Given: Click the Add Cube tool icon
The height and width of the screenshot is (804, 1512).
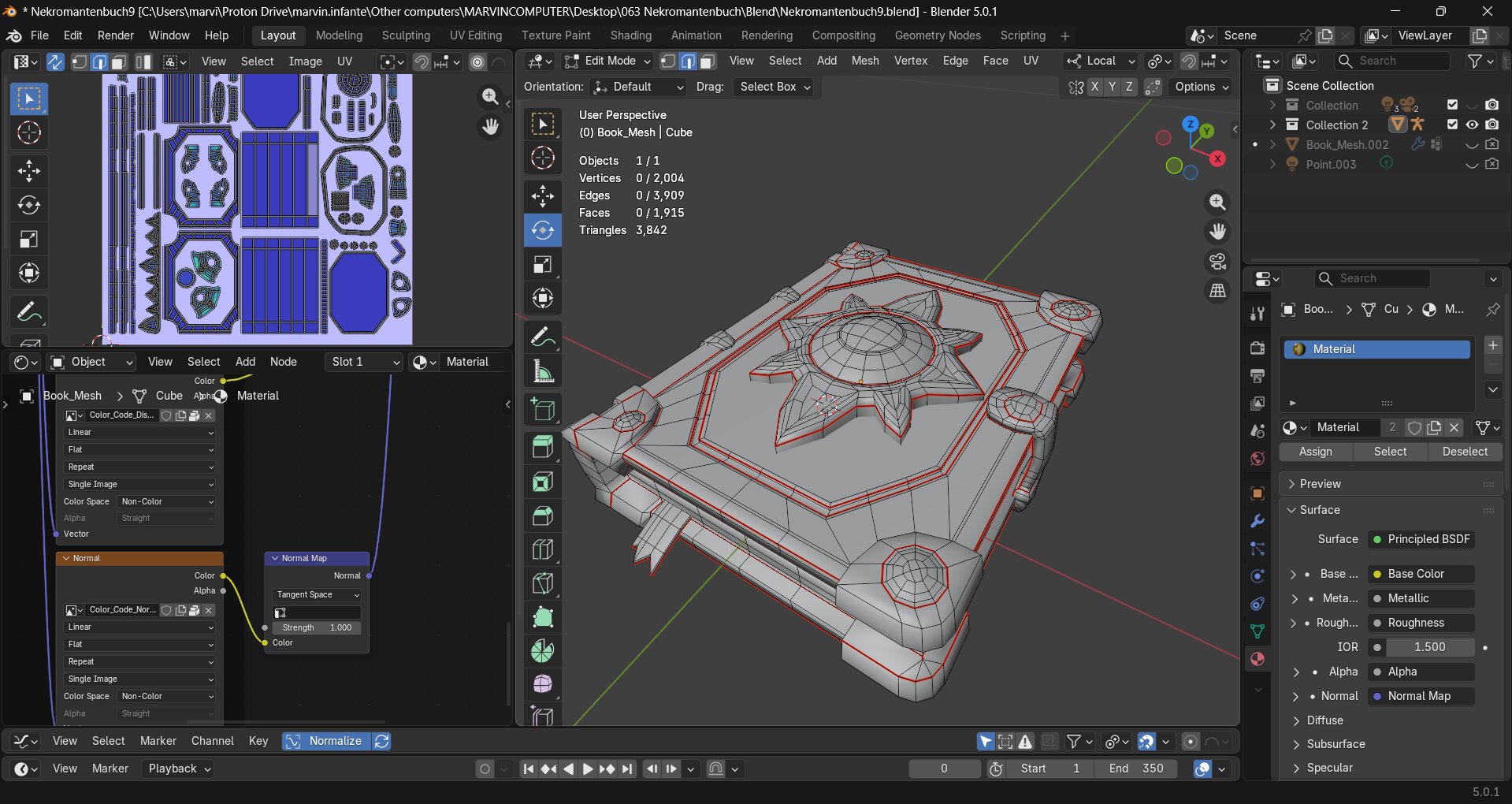Looking at the screenshot, I should [x=542, y=409].
